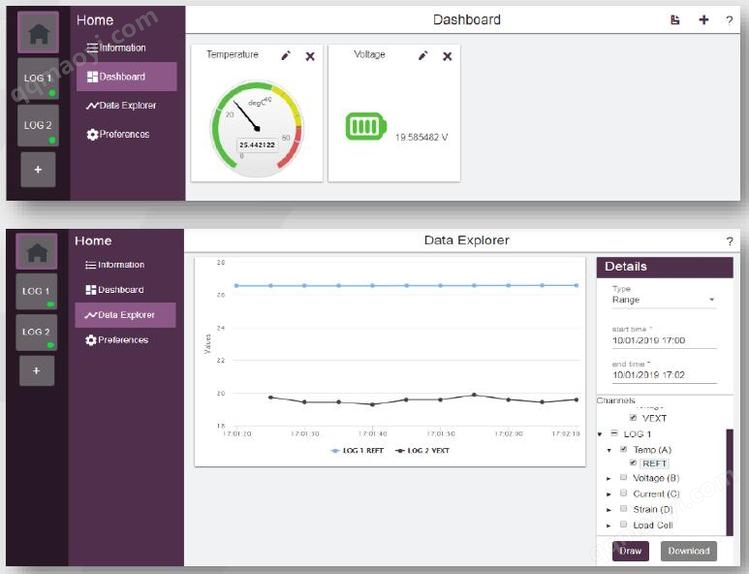This screenshot has width=749, height=574.
Task: Remove the Voltage widget using X icon
Action: (x=447, y=56)
